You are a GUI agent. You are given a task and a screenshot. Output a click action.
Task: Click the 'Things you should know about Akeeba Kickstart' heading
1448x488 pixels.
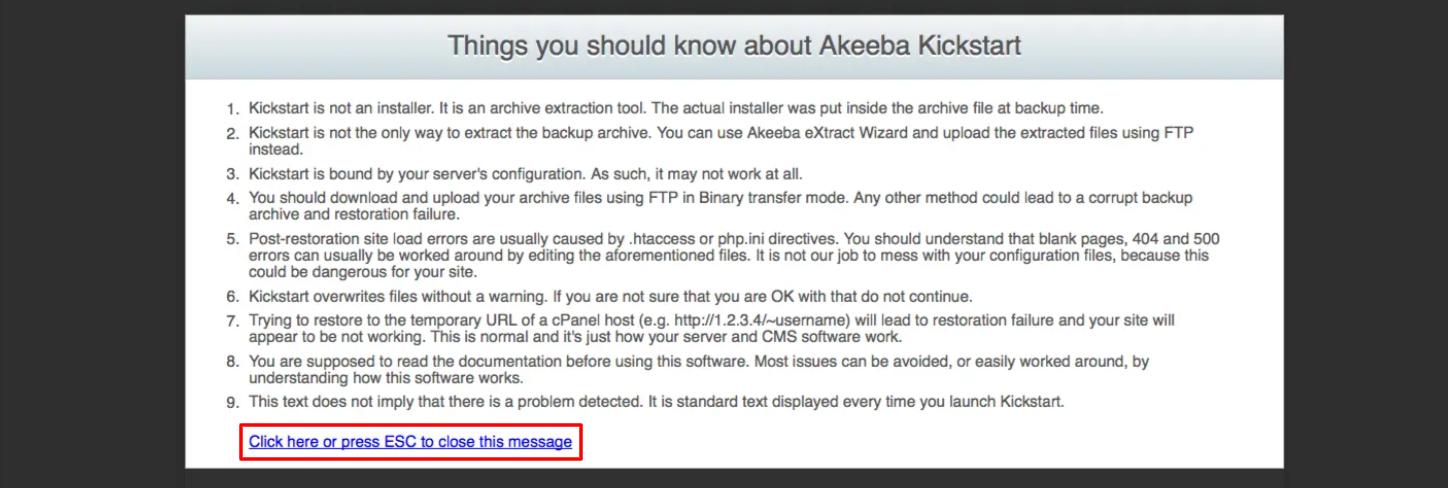pos(734,46)
